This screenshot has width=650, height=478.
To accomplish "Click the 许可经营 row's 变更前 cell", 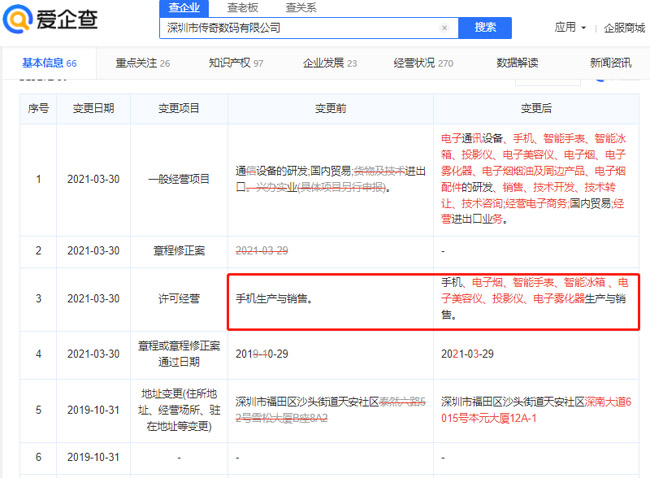I will (x=330, y=298).
